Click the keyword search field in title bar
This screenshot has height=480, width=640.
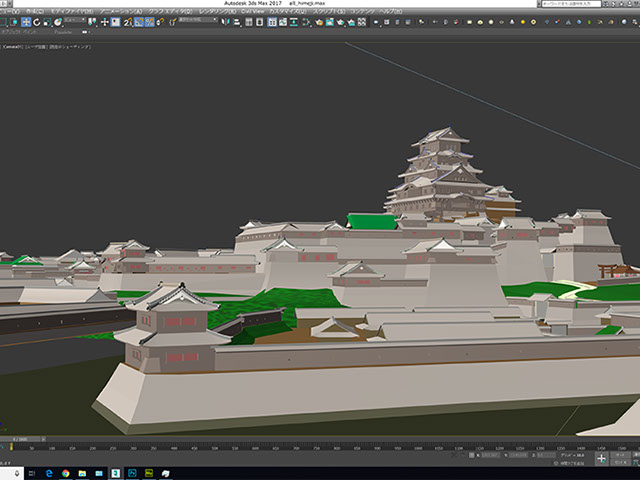[x=571, y=4]
